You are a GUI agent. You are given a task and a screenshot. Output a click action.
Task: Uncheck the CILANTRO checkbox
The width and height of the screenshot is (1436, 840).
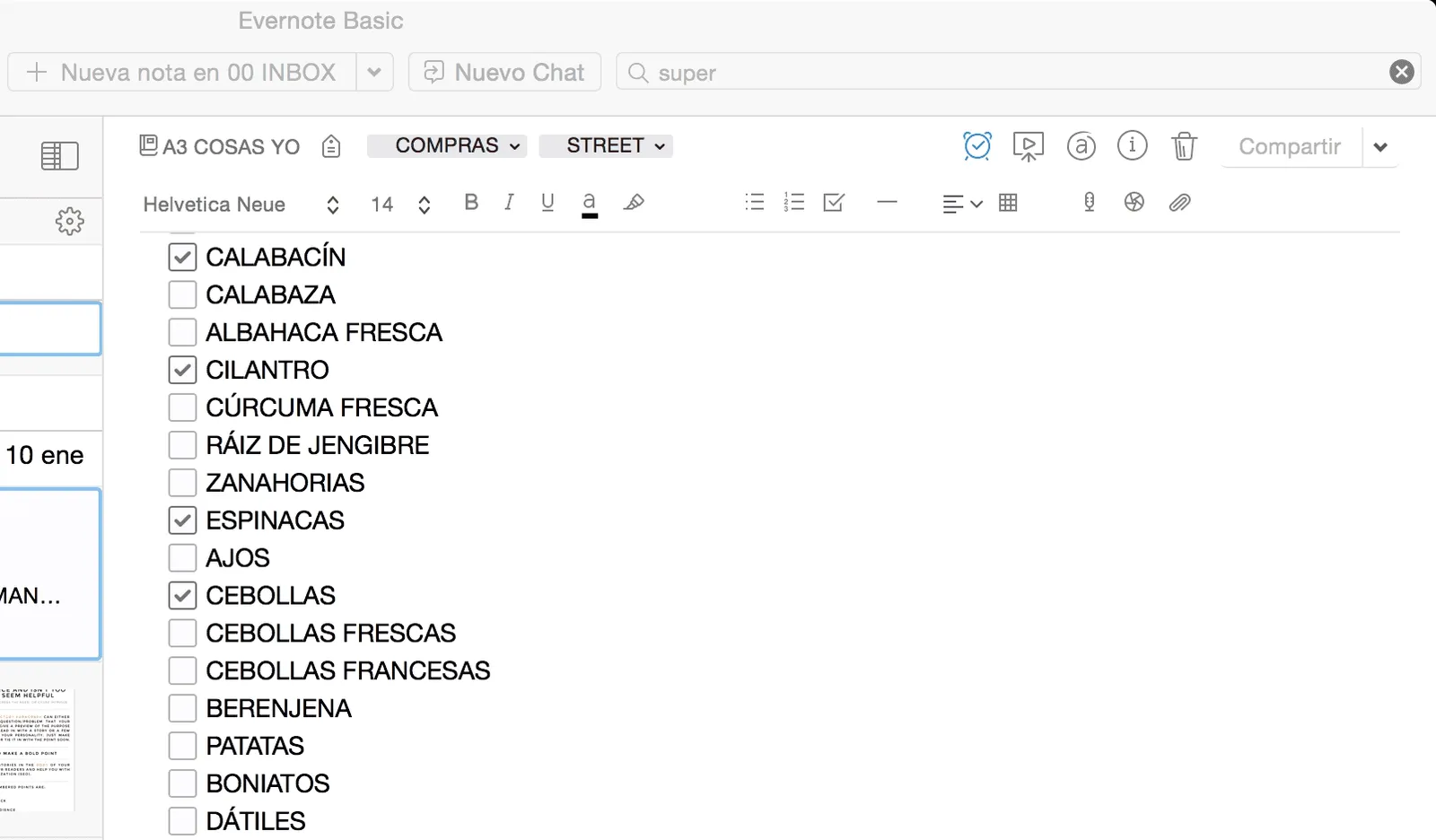pyautogui.click(x=182, y=370)
